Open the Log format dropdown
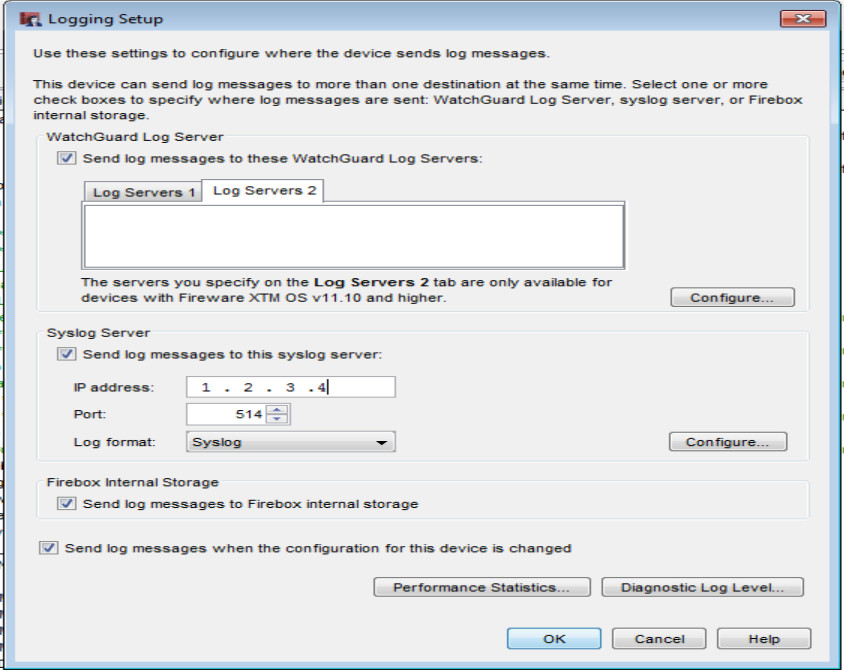Viewport: 844px width, 672px height. [x=291, y=442]
